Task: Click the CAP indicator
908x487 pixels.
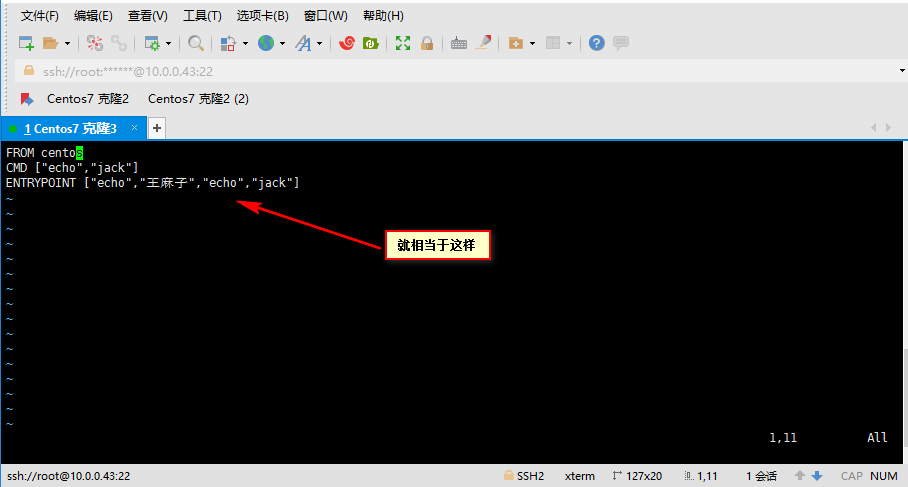Action: pyautogui.click(x=852, y=476)
